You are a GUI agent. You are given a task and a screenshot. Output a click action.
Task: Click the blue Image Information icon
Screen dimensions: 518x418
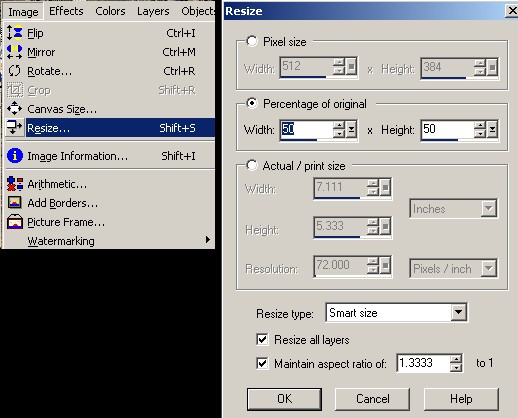click(x=15, y=156)
